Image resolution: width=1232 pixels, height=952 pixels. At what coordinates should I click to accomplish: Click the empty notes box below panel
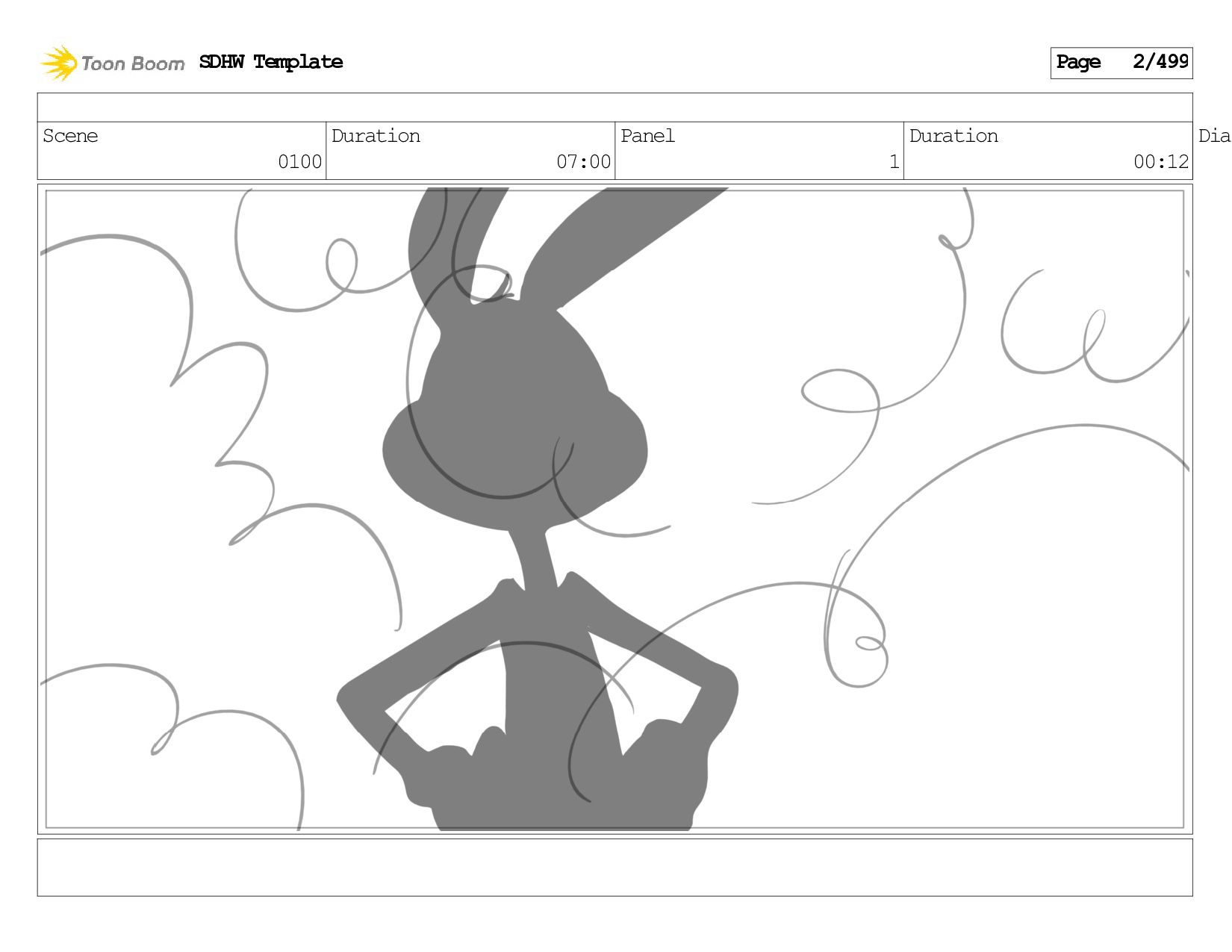click(615, 868)
